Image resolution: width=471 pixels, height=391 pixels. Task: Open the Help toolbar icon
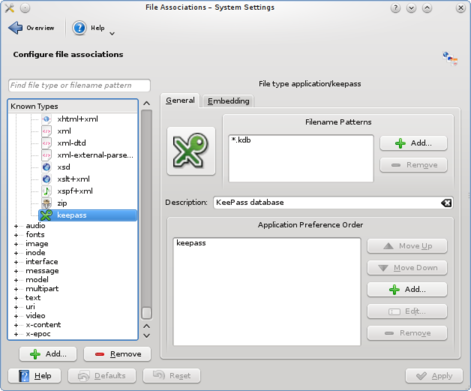coord(79,28)
